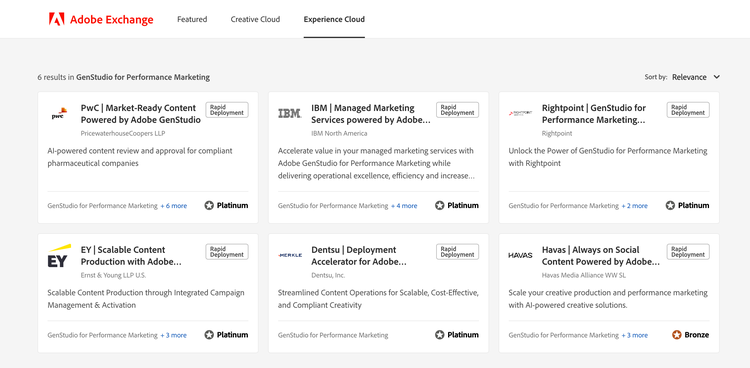This screenshot has width=750, height=368.
Task: Open the PwC logo thumbnail
Action: 59,114
